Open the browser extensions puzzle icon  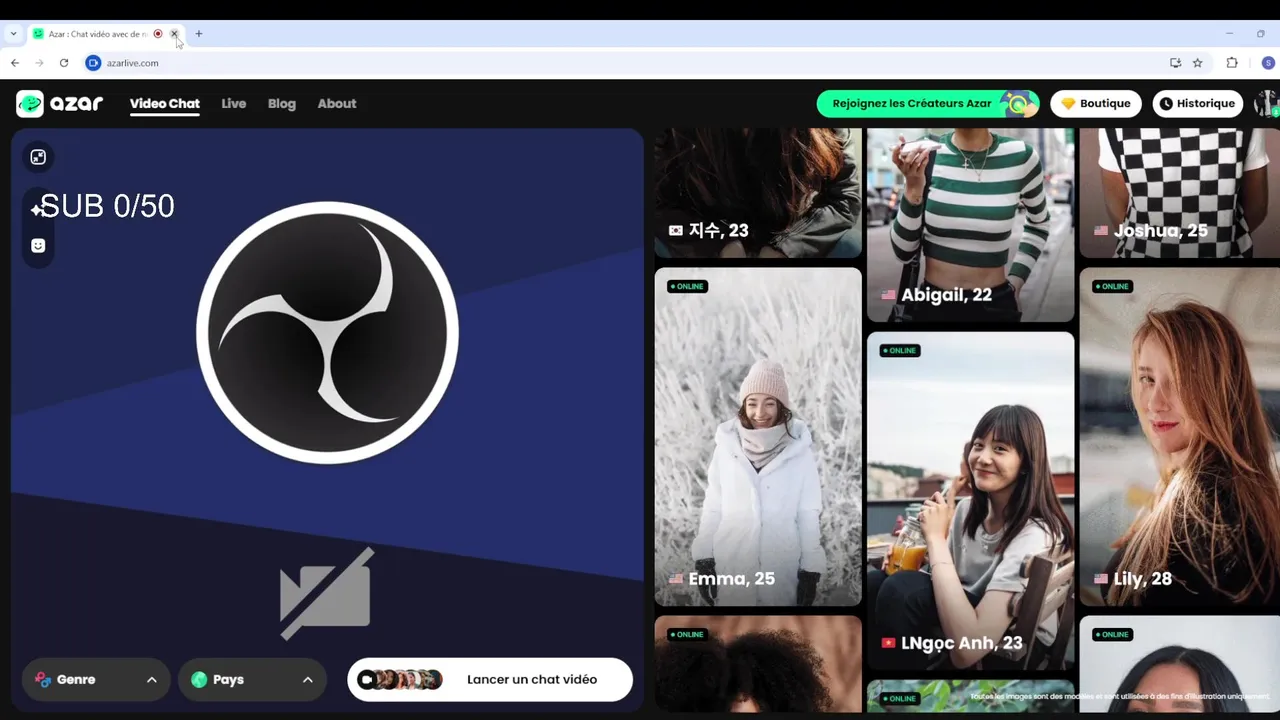tap(1232, 62)
